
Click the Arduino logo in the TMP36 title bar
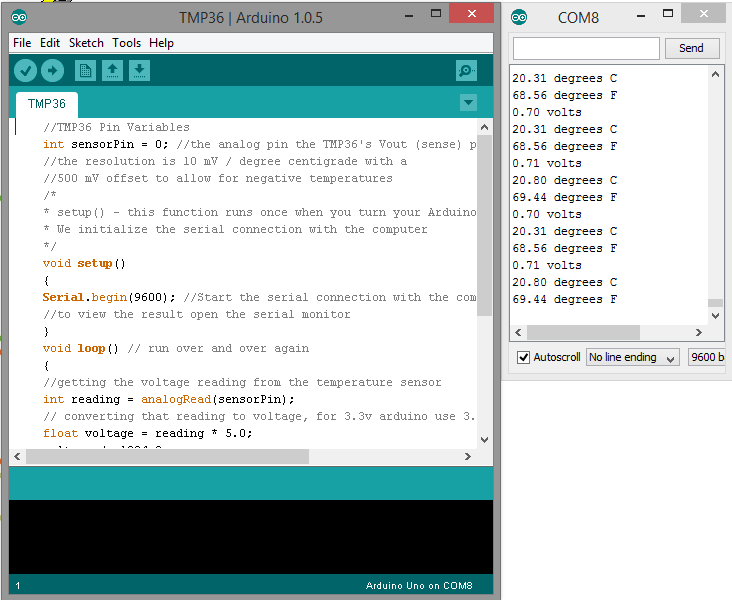[x=19, y=18]
